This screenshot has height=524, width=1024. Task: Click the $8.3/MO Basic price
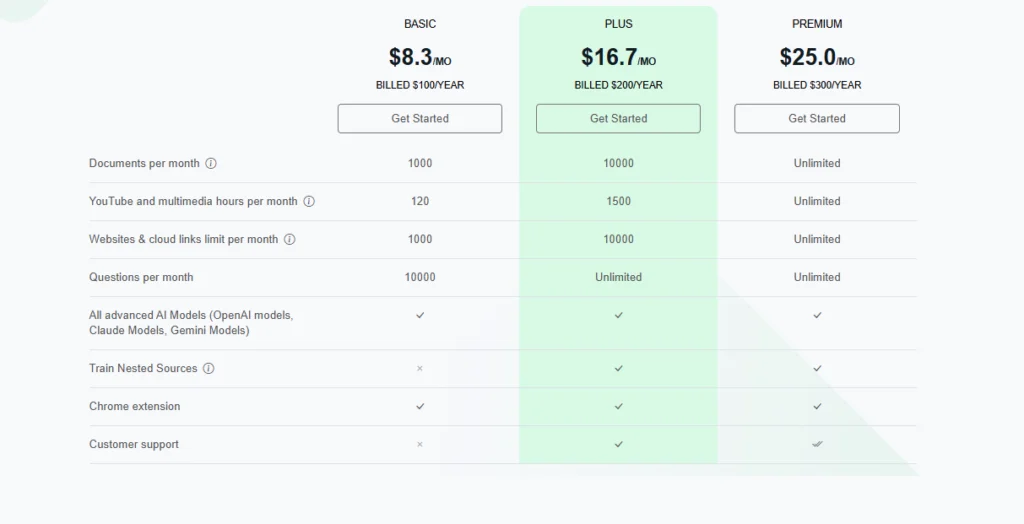420,57
